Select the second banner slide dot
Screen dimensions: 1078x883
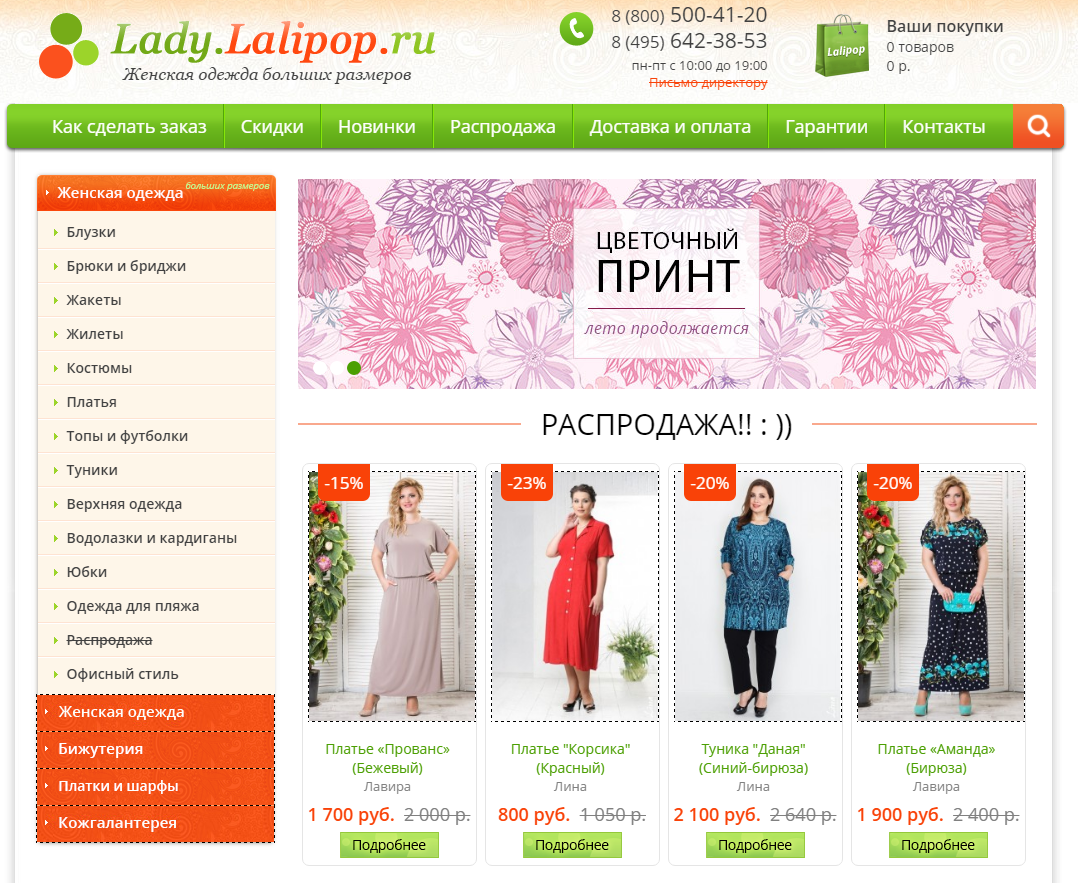(x=337, y=368)
